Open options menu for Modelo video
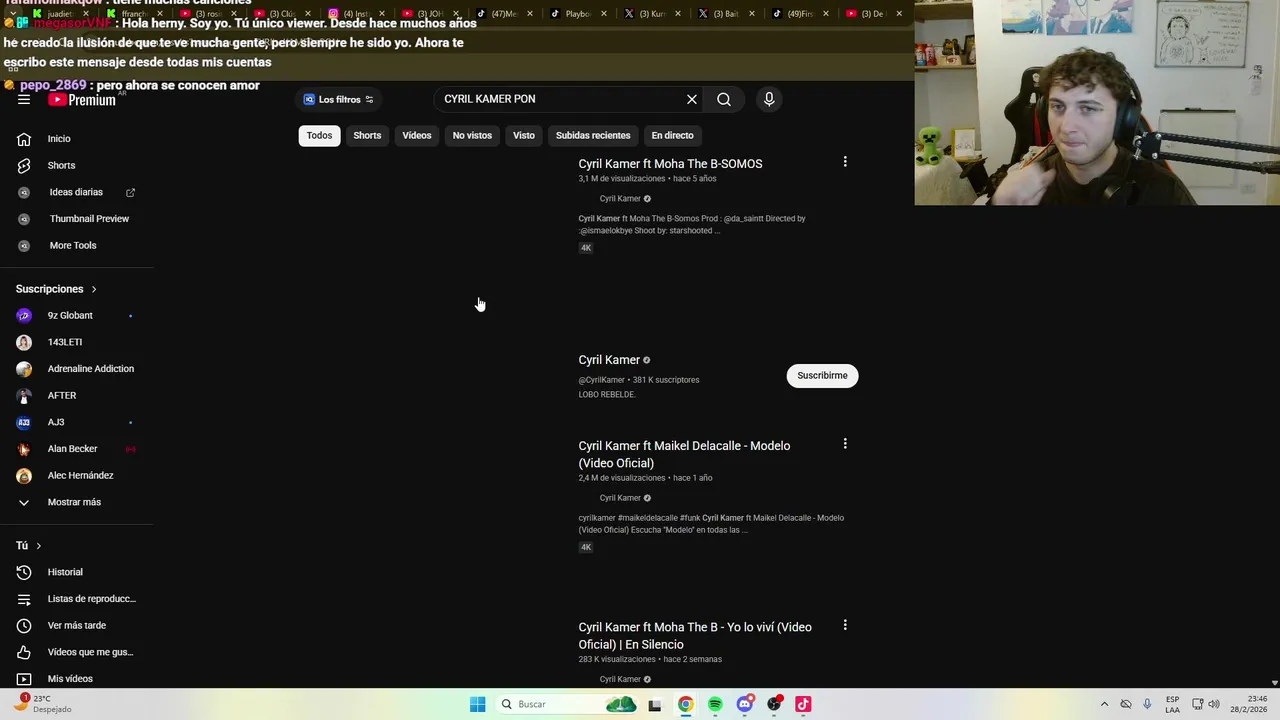 coord(845,444)
